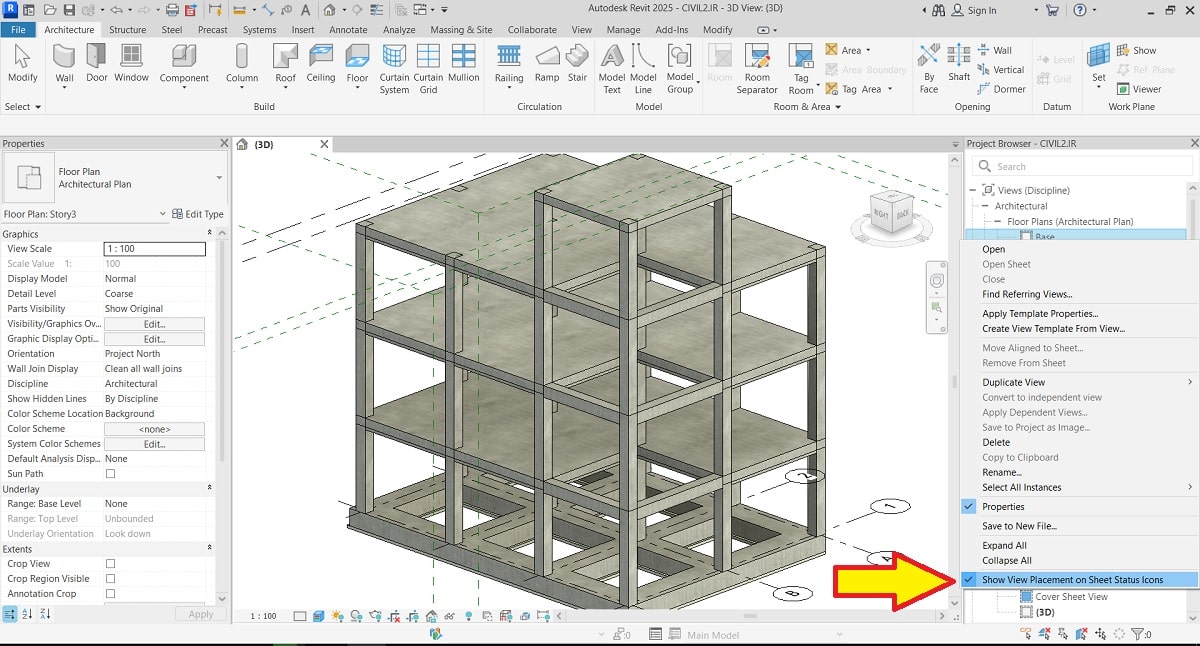Toggle the Crop View checkbox
This screenshot has width=1200, height=646.
pos(110,564)
